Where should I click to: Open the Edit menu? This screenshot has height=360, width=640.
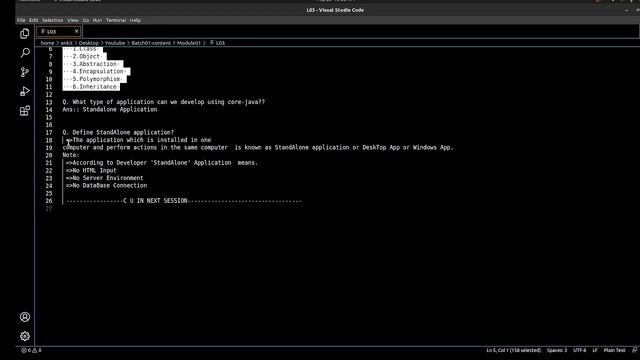[x=33, y=20]
